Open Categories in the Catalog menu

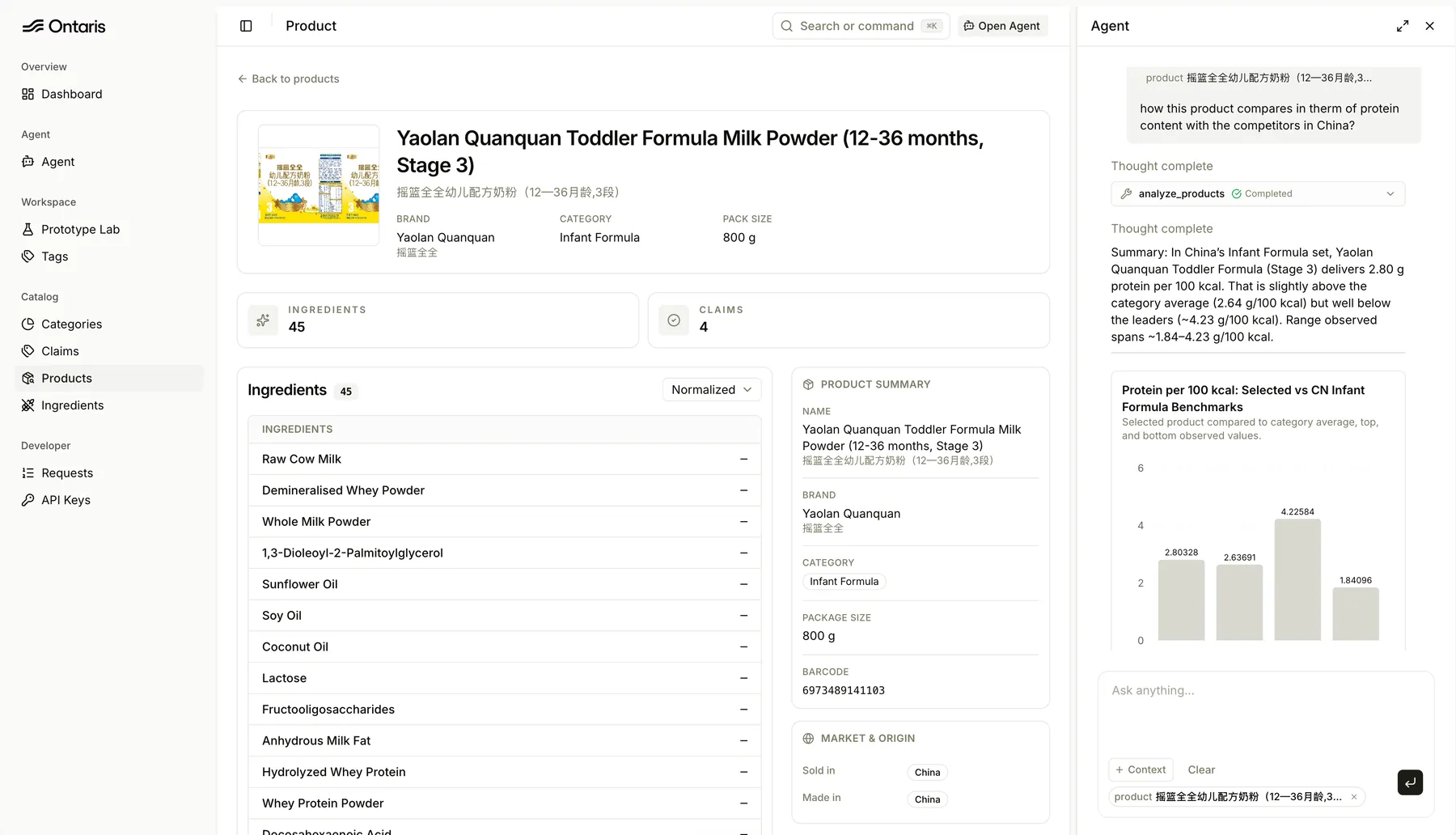click(109, 324)
